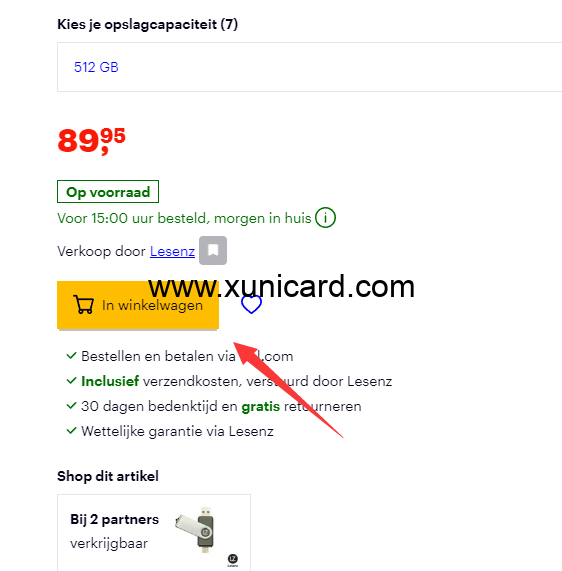562x571 pixels.
Task: Click the verkrijgbaar text in partner card
Action: [109, 543]
